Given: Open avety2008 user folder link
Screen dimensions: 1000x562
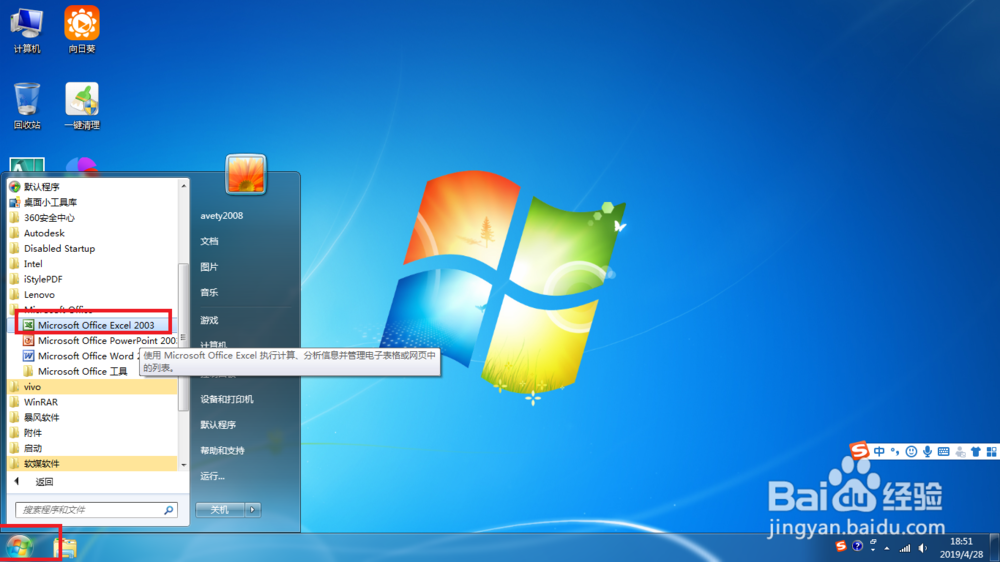Looking at the screenshot, I should pos(221,216).
